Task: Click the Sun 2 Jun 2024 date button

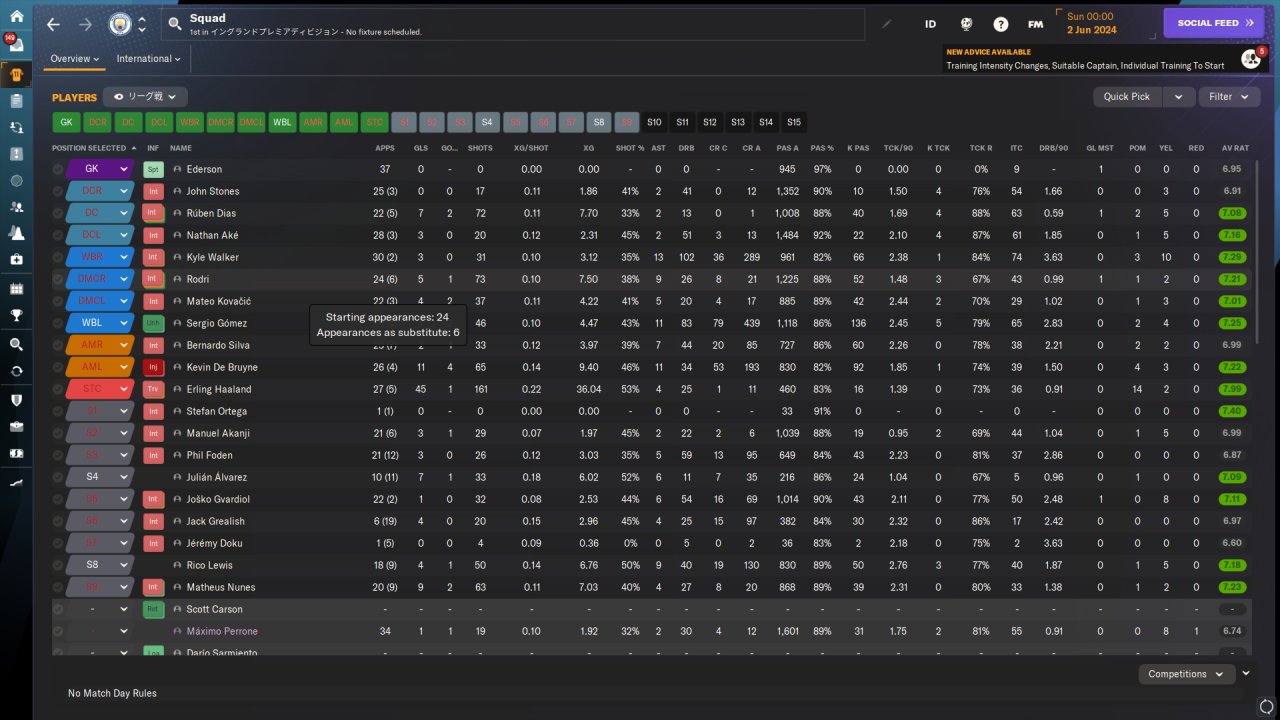Action: pyautogui.click(x=1104, y=23)
